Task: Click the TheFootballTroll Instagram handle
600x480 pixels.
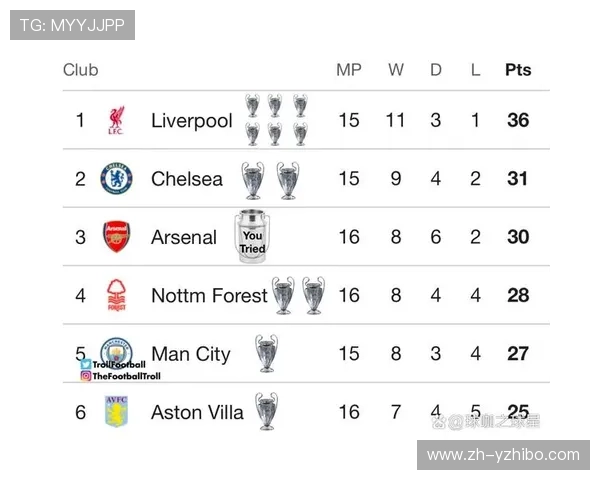Action: (x=125, y=376)
